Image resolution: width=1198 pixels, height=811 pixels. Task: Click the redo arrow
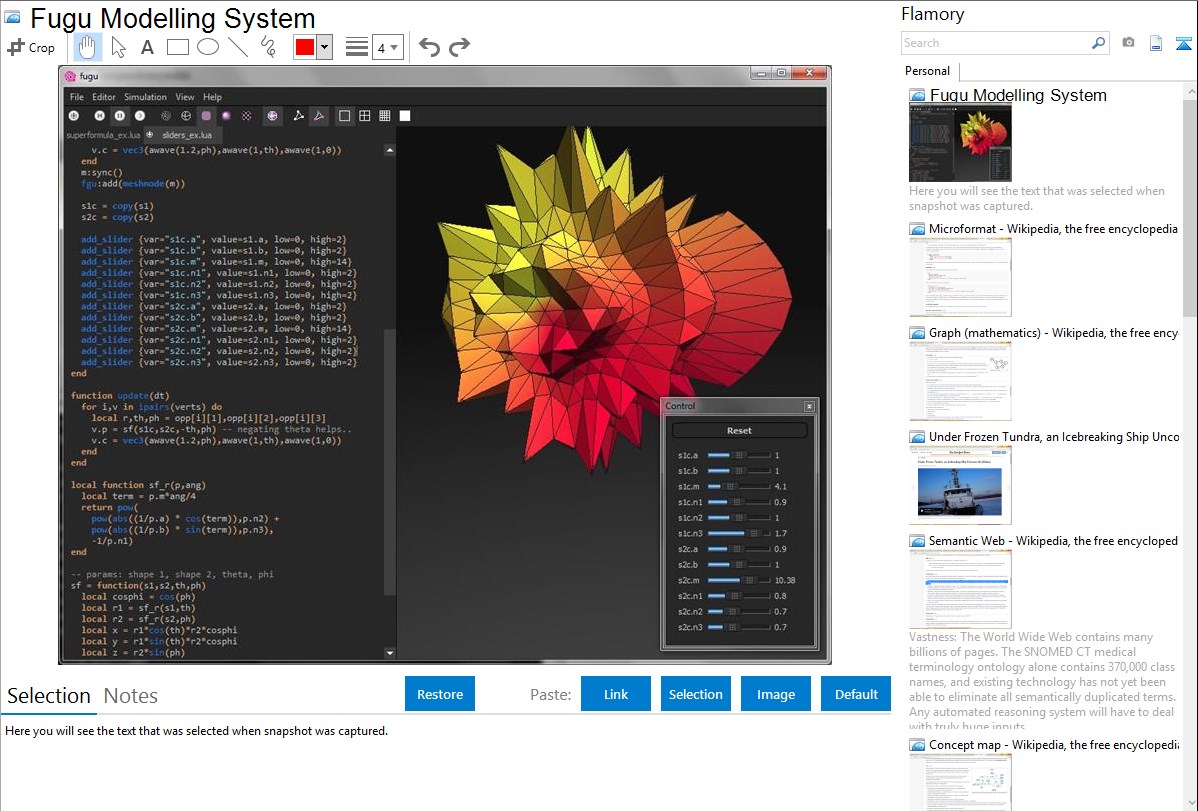coord(459,47)
